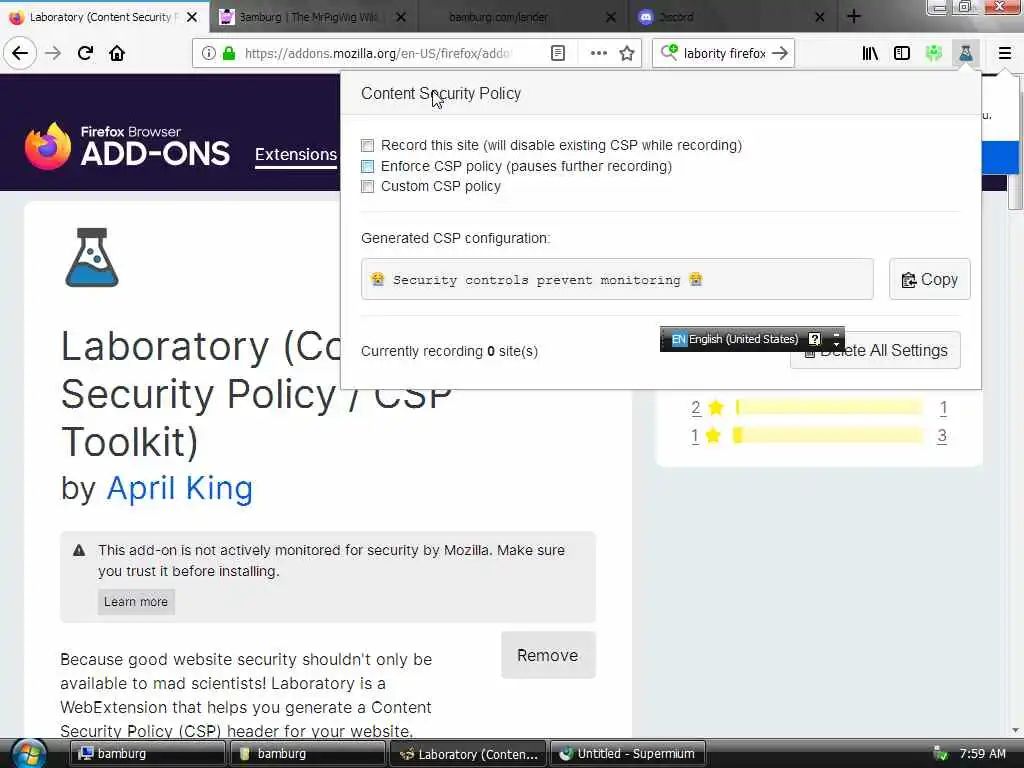1024x768 pixels.
Task: Show site information via the info icon
Action: click(x=208, y=53)
